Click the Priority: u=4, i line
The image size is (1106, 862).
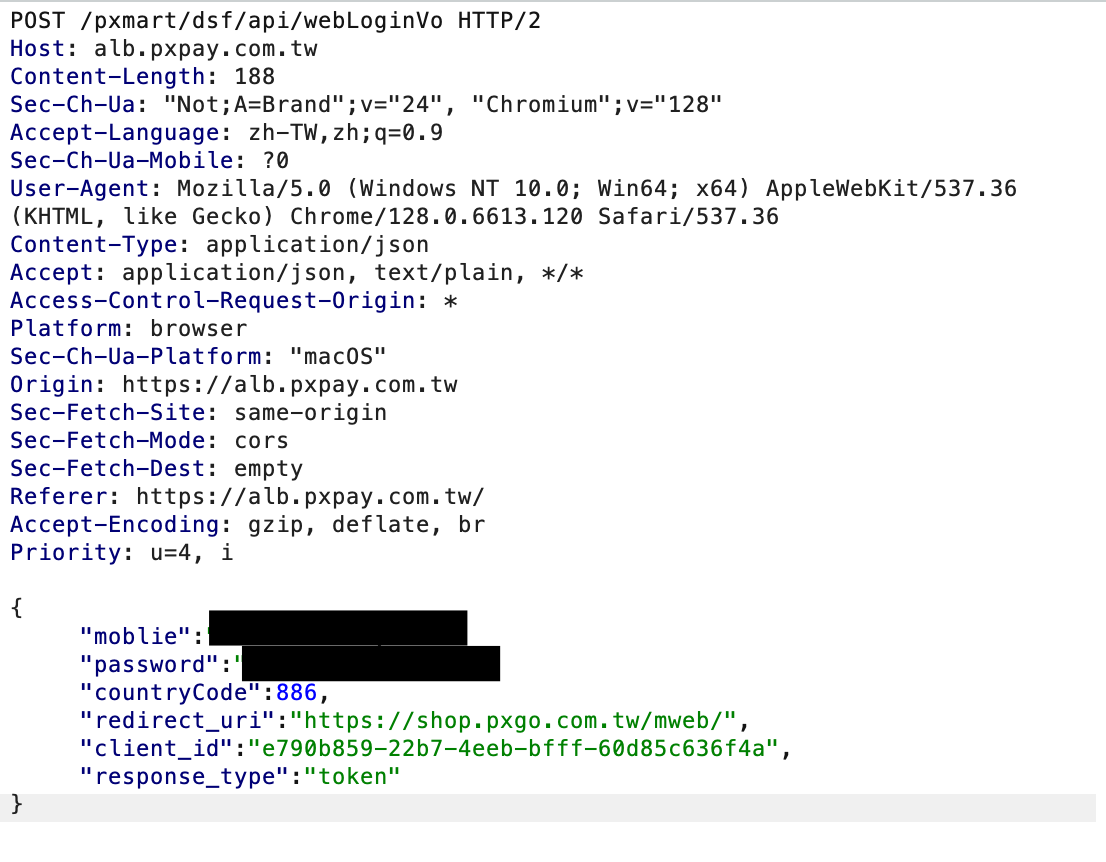[121, 552]
